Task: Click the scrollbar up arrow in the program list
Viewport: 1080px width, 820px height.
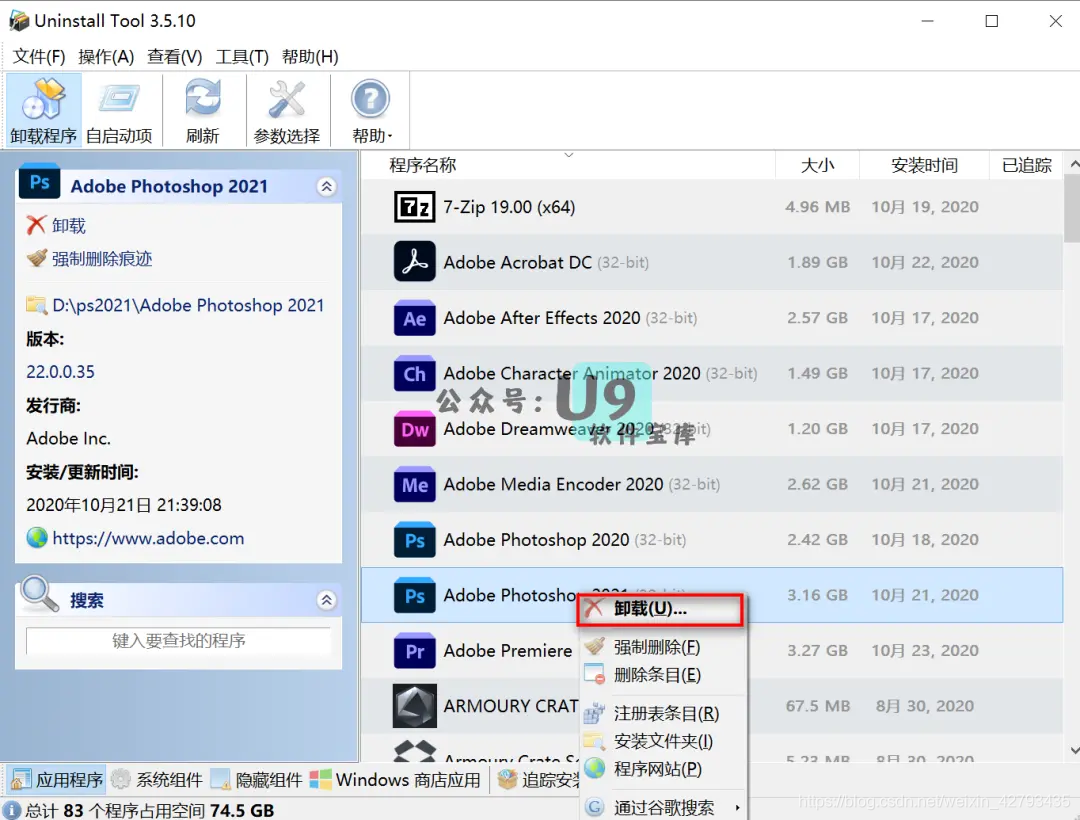Action: click(x=1072, y=164)
